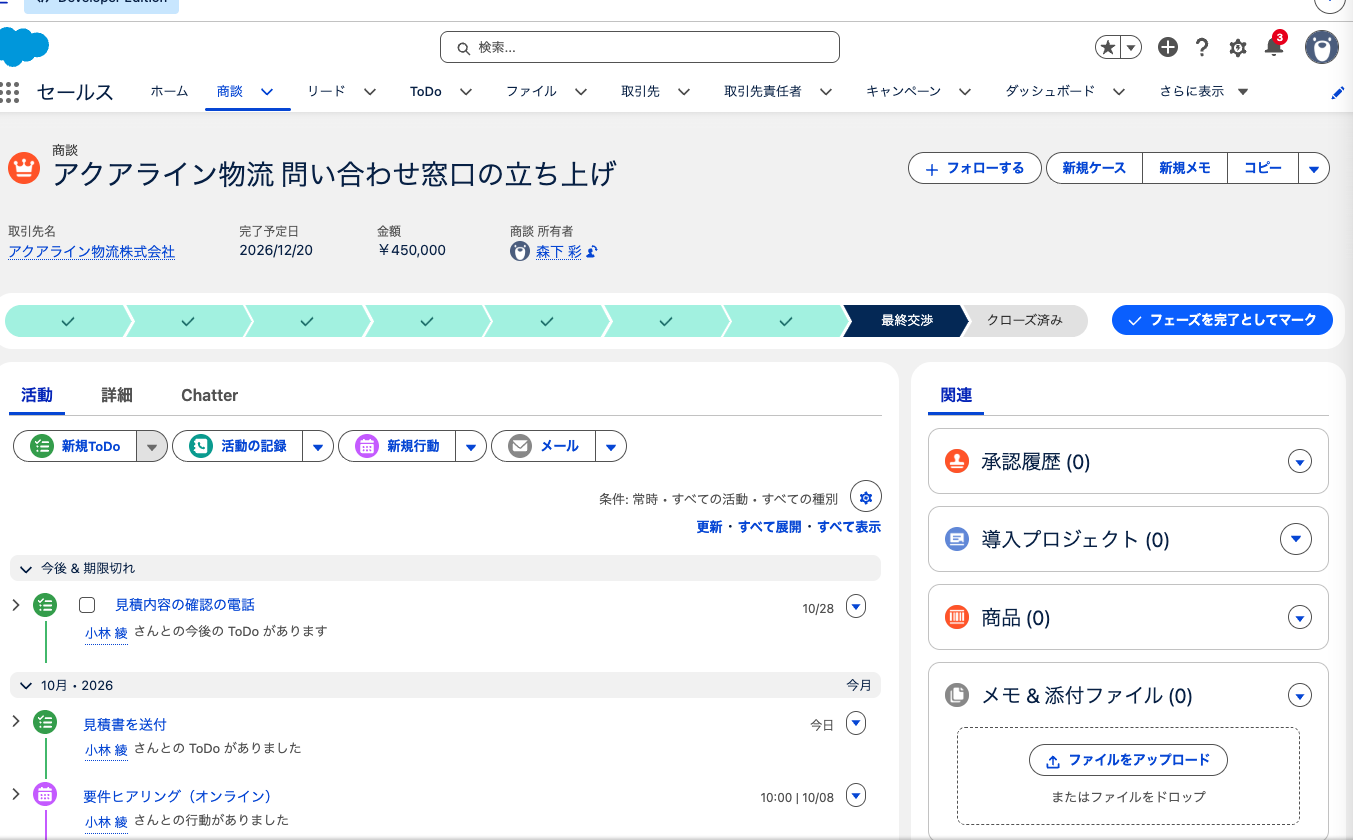Image resolution: width=1353 pixels, height=840 pixels.
Task: Open the App Launcher grid icon
Action: pyautogui.click(x=10, y=92)
